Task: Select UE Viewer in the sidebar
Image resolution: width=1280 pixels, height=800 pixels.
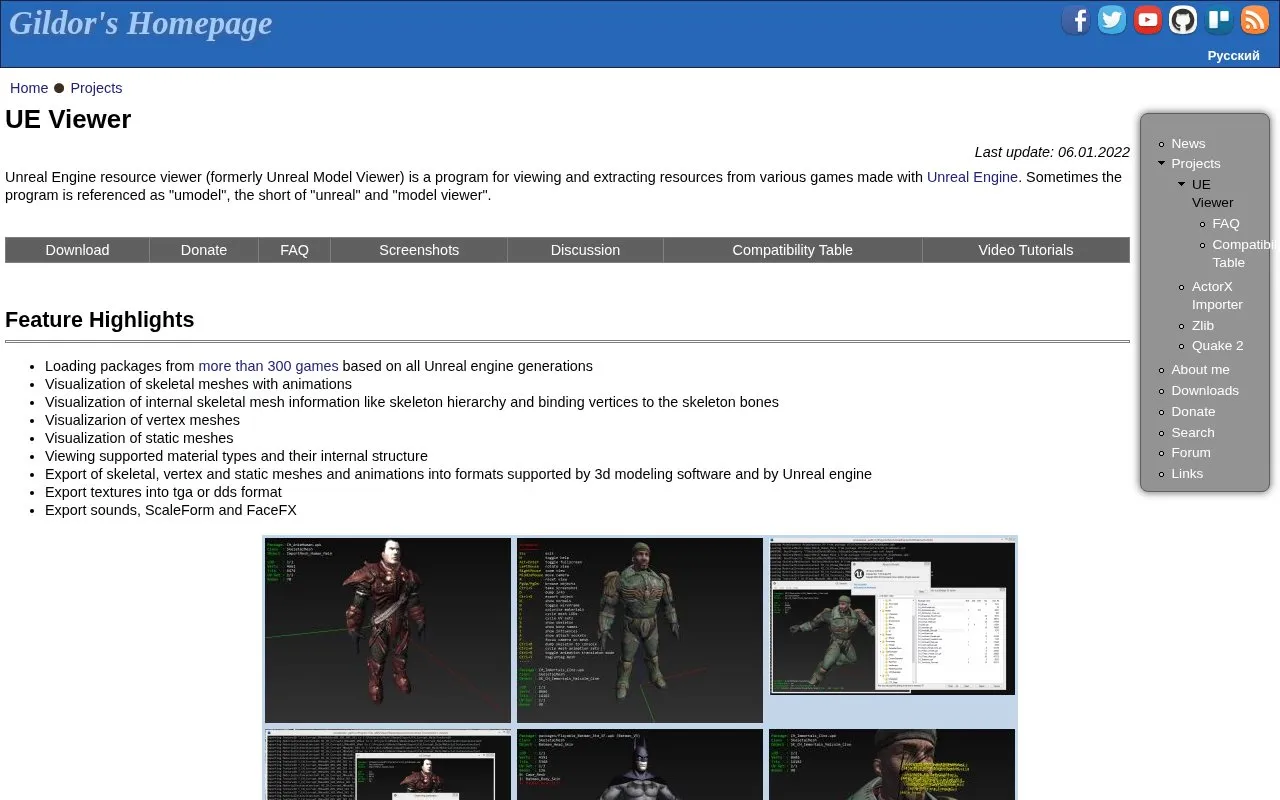Action: point(1212,193)
